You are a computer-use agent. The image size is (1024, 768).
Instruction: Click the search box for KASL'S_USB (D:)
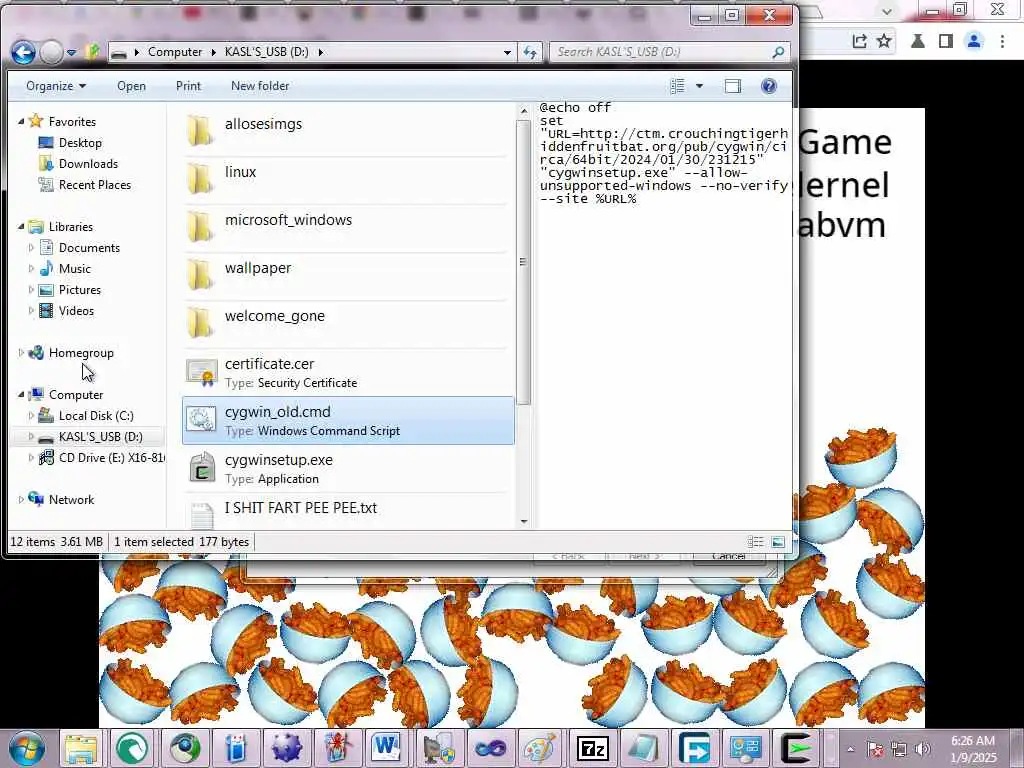[660, 52]
